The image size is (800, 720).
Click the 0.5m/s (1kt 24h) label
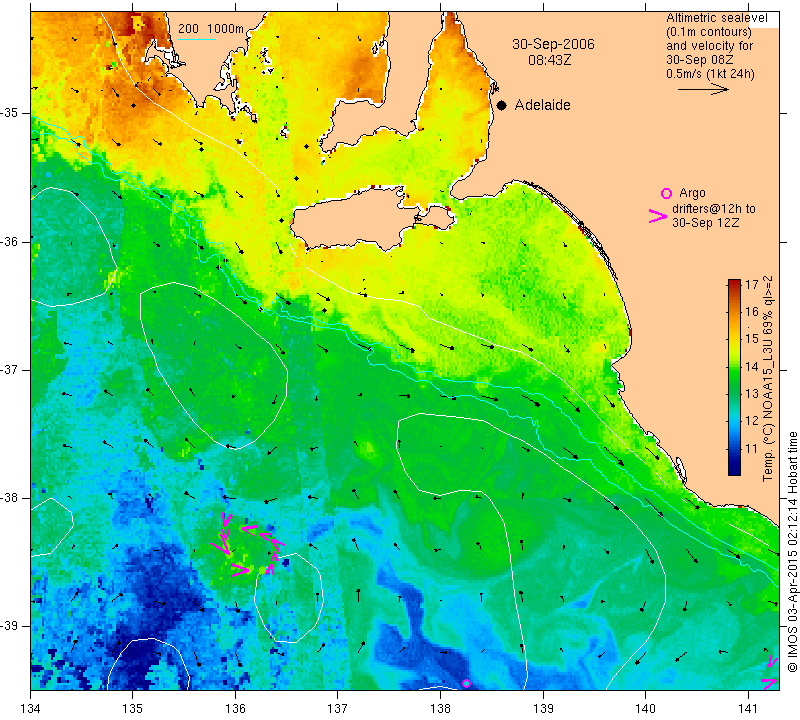tap(710, 74)
